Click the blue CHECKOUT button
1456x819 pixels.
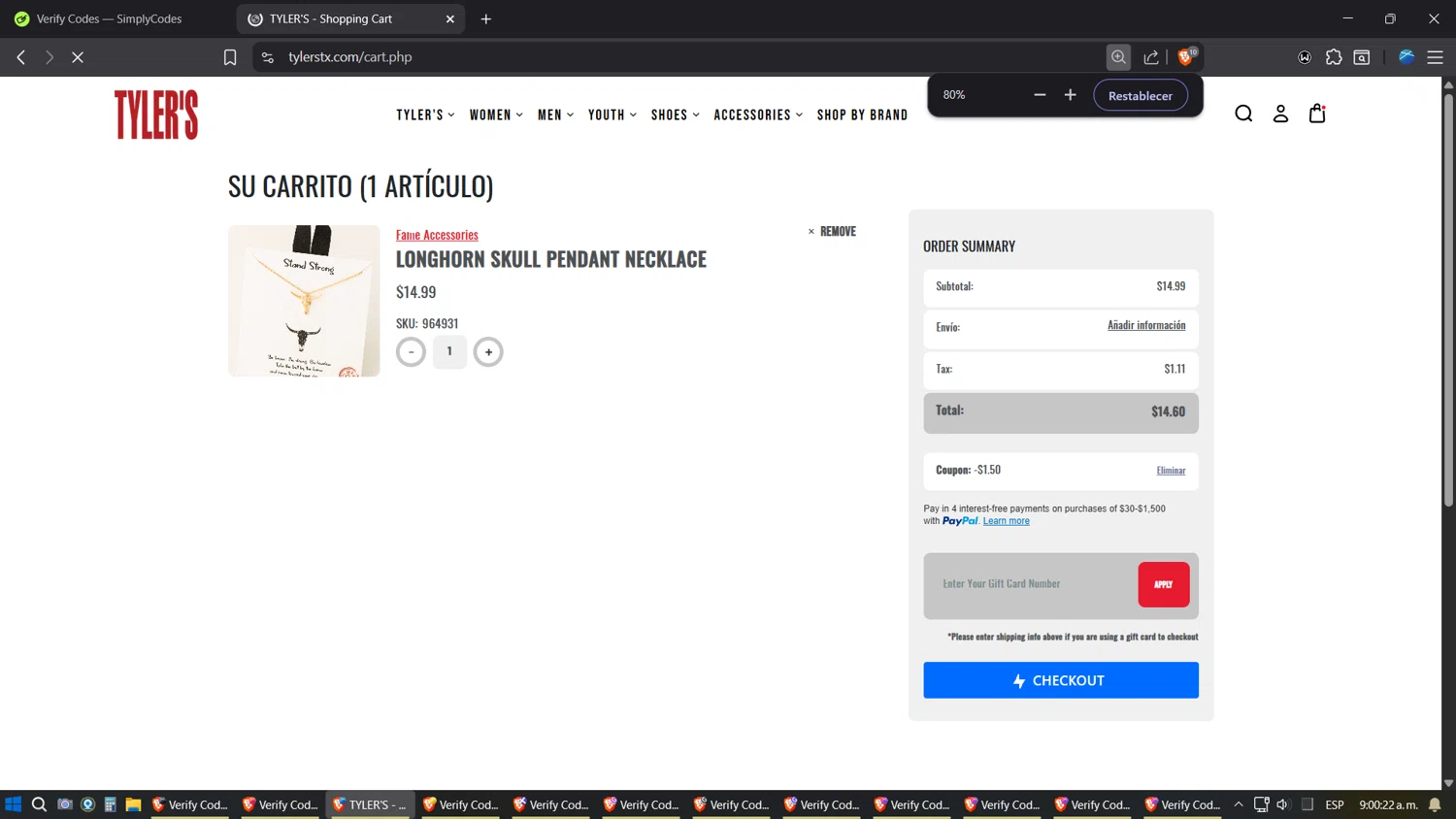tap(1061, 680)
